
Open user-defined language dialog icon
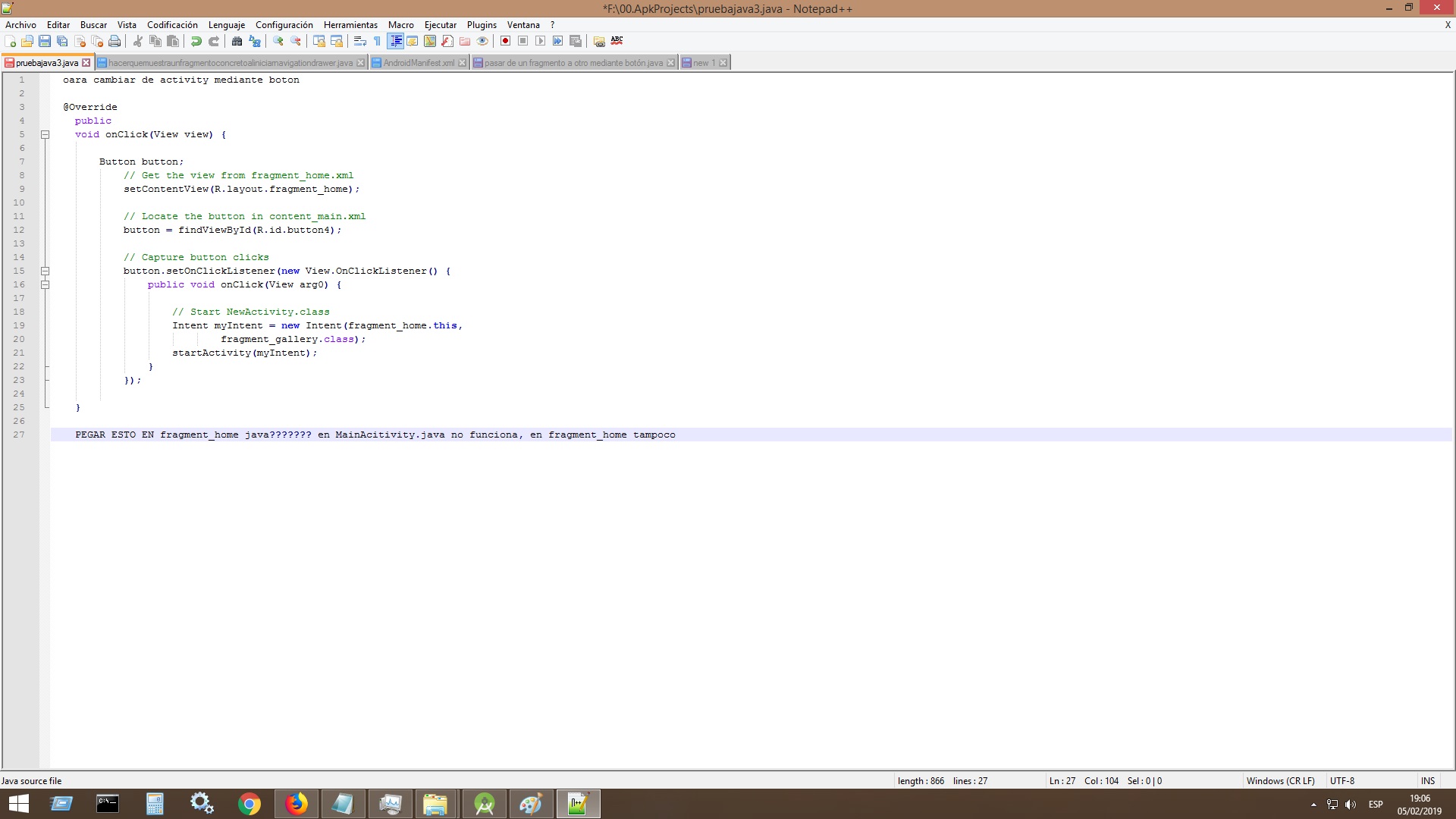413,41
